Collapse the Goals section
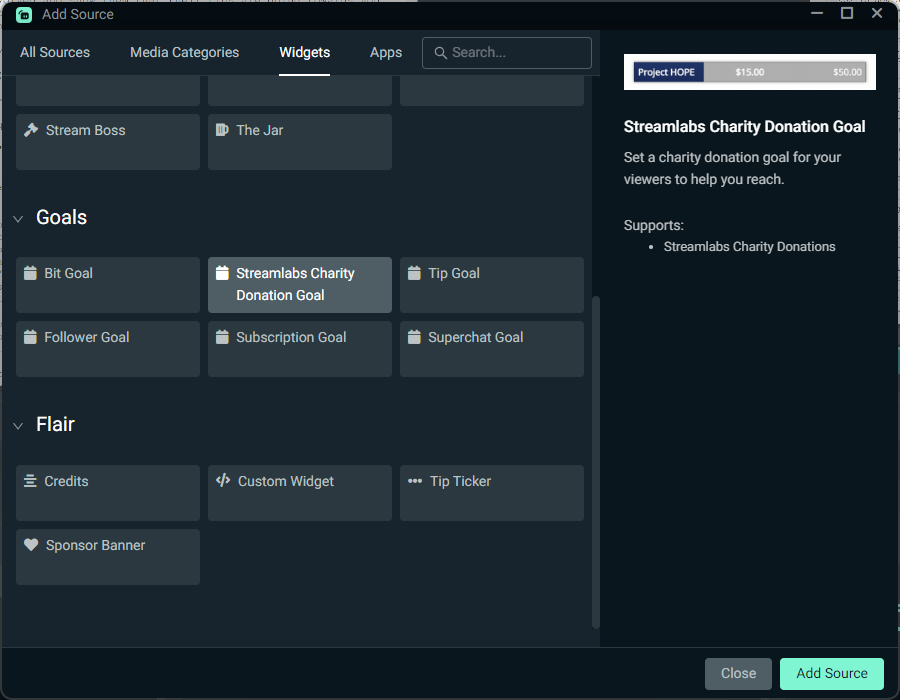Viewport: 900px width, 700px height. [17, 217]
